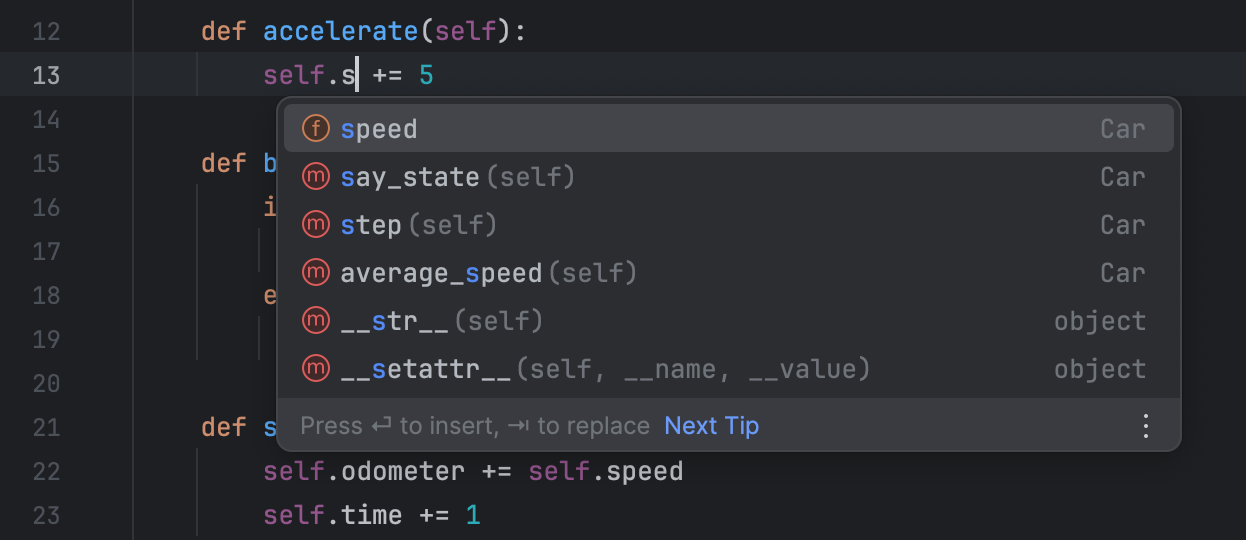Click the method icon beside __setattr__

[316, 369]
